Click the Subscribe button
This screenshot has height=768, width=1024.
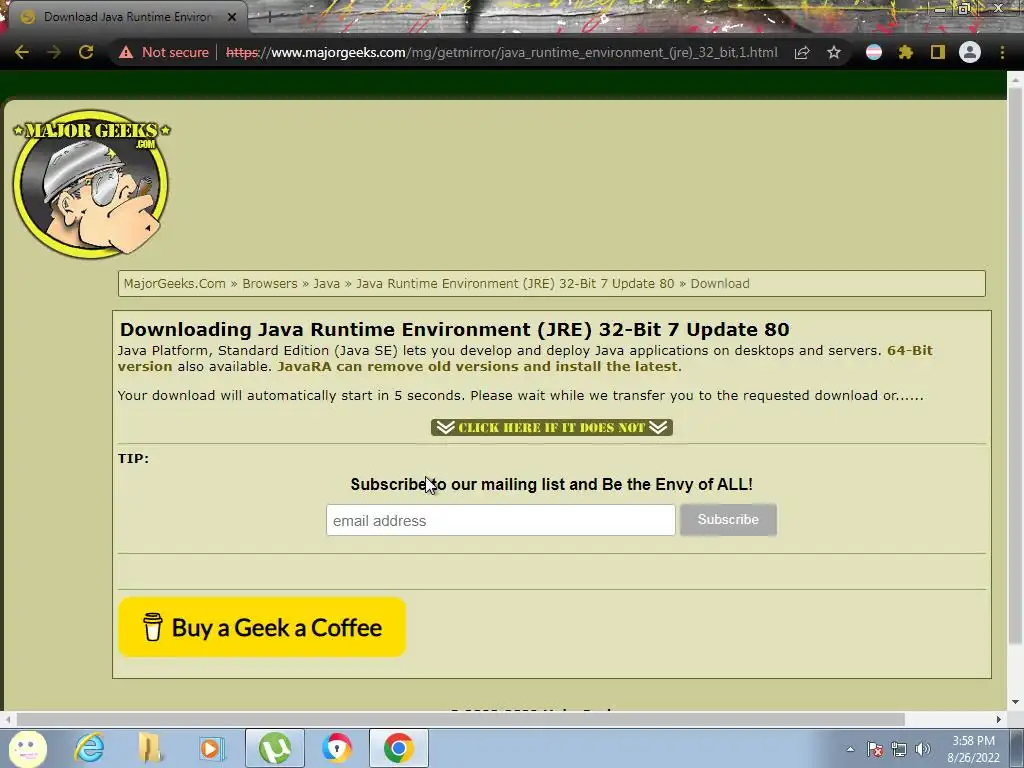pyautogui.click(x=728, y=520)
